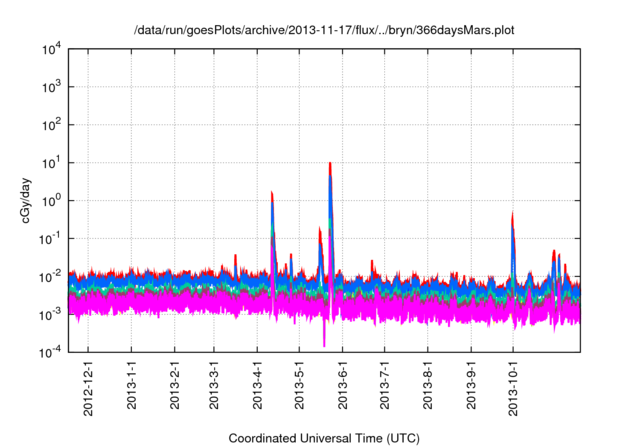This screenshot has width=640, height=448.
Task: Click the peak tip above 2013-10-1
Action: click(512, 211)
